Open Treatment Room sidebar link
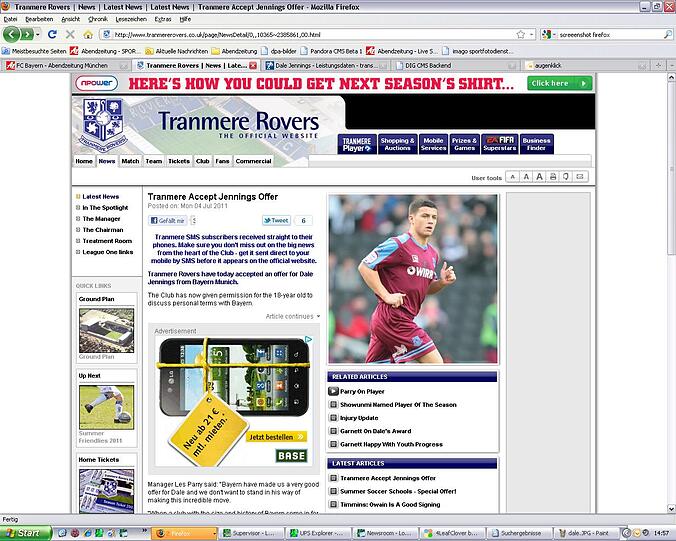This screenshot has width=676, height=541. [107, 241]
